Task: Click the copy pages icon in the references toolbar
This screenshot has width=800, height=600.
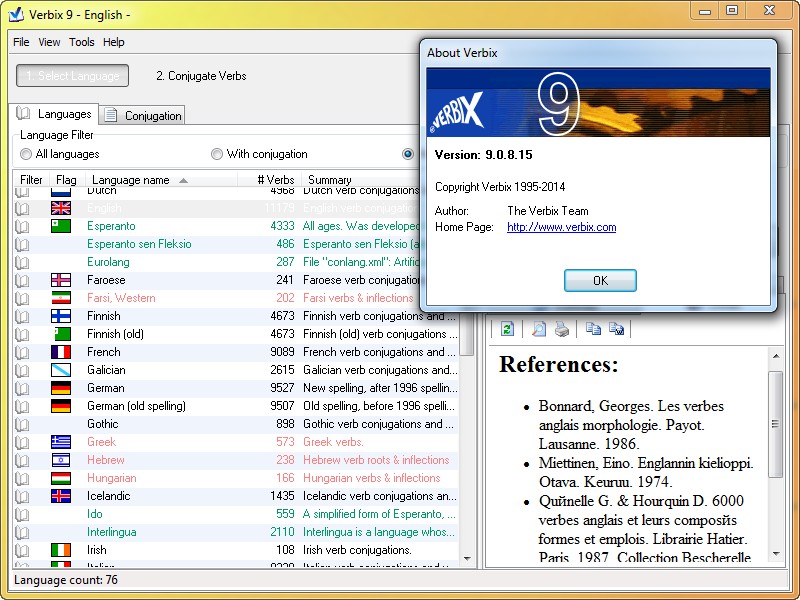Action: (x=593, y=329)
